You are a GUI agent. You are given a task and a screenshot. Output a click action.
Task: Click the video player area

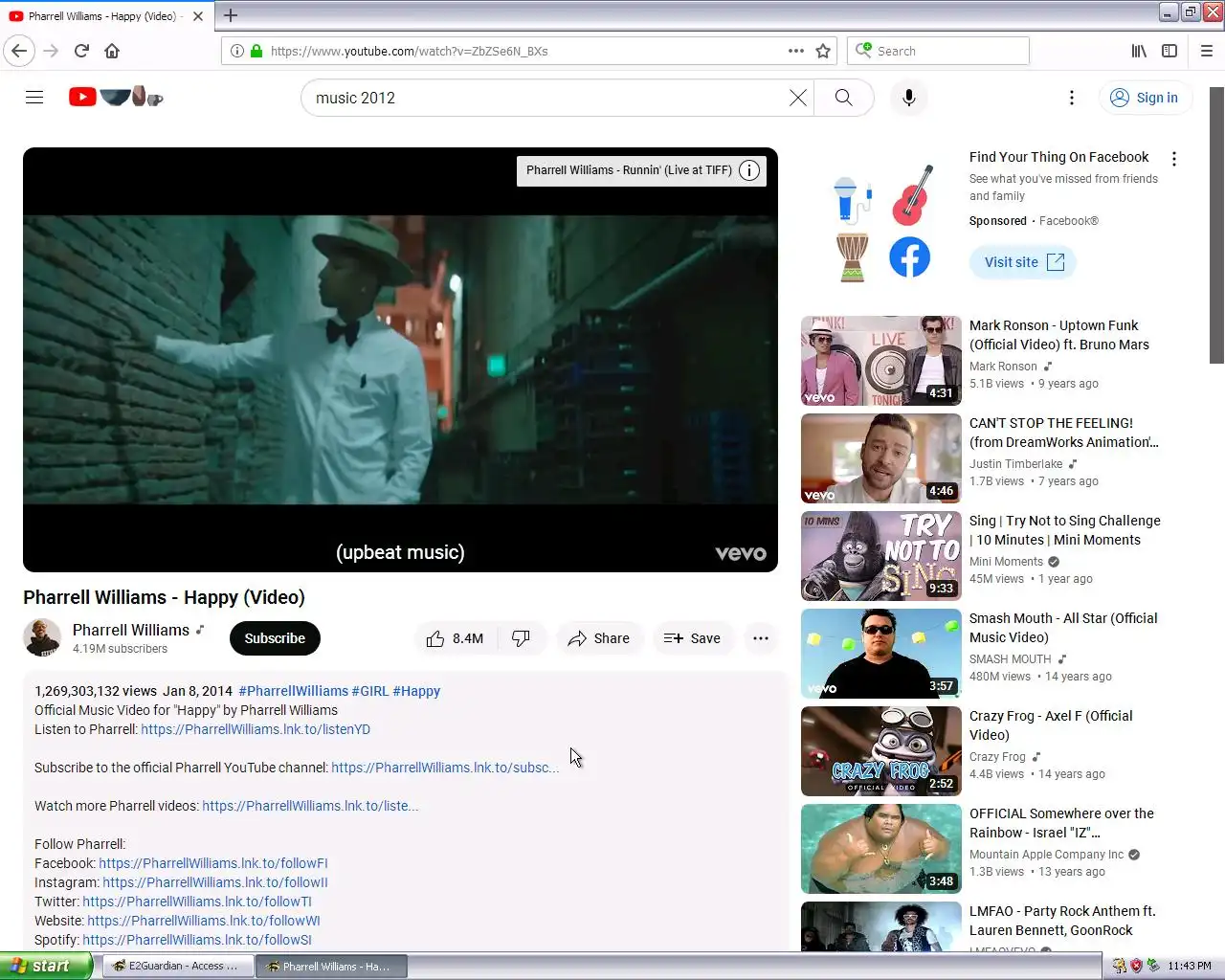400,360
